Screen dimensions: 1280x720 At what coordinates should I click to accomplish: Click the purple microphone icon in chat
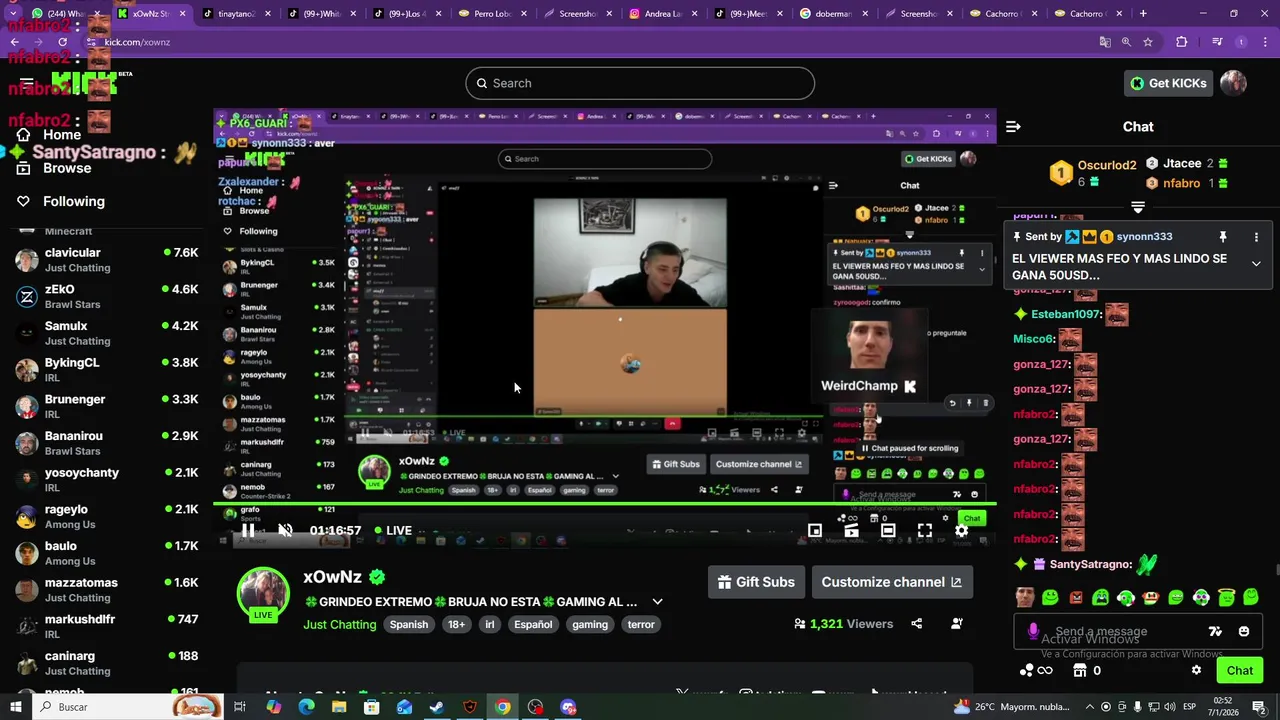pyautogui.click(x=1033, y=632)
